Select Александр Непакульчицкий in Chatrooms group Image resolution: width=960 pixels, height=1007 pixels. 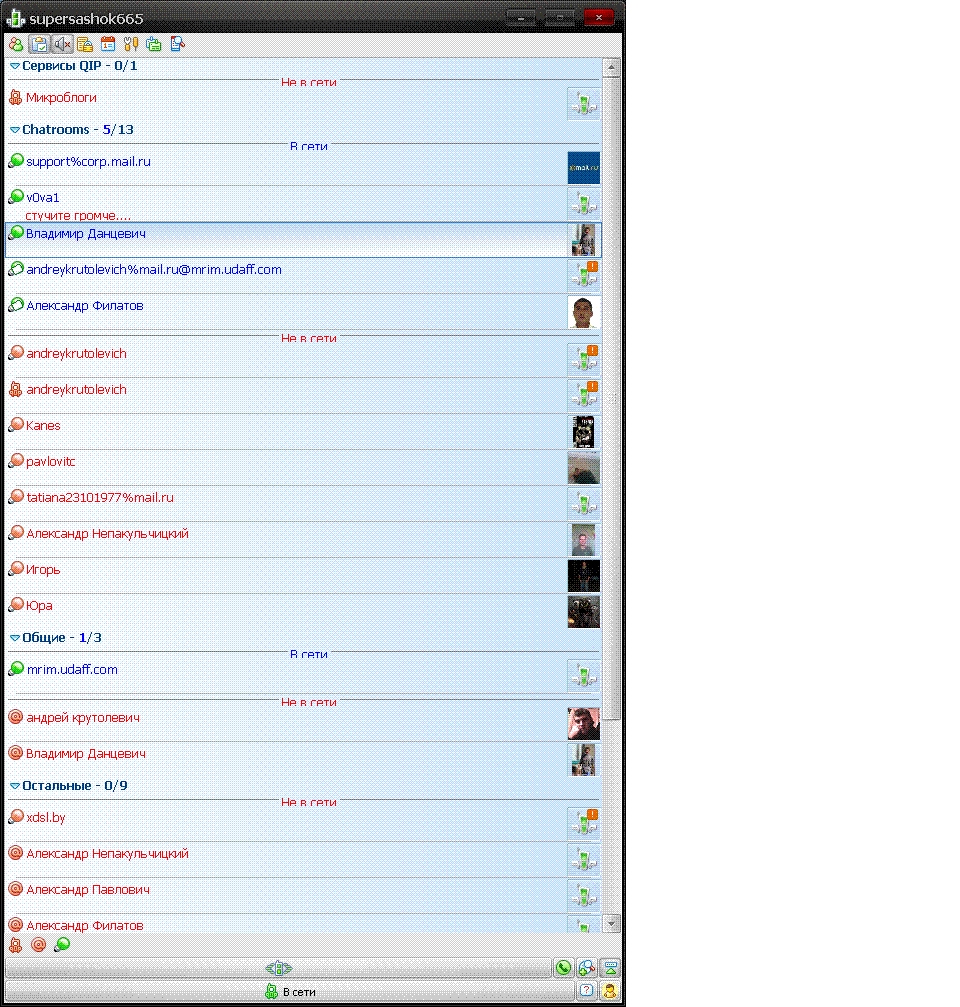[x=303, y=539]
